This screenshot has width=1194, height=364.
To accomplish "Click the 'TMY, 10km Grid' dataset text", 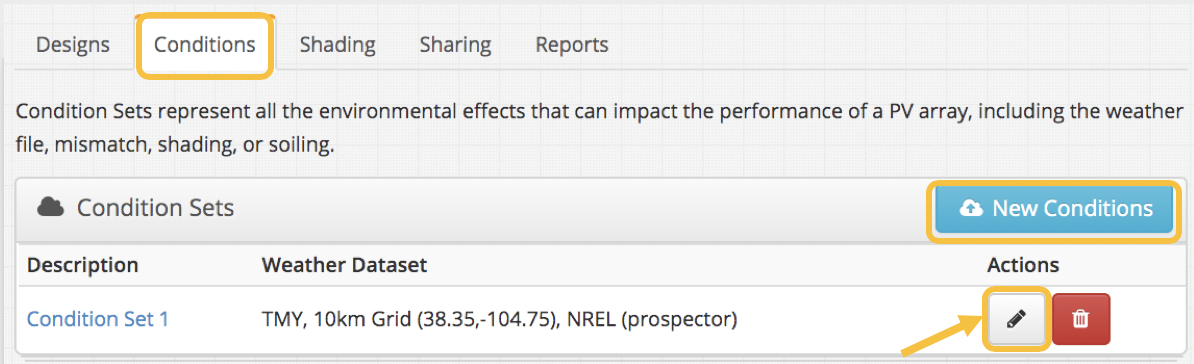I will pyautogui.click(x=341, y=320).
